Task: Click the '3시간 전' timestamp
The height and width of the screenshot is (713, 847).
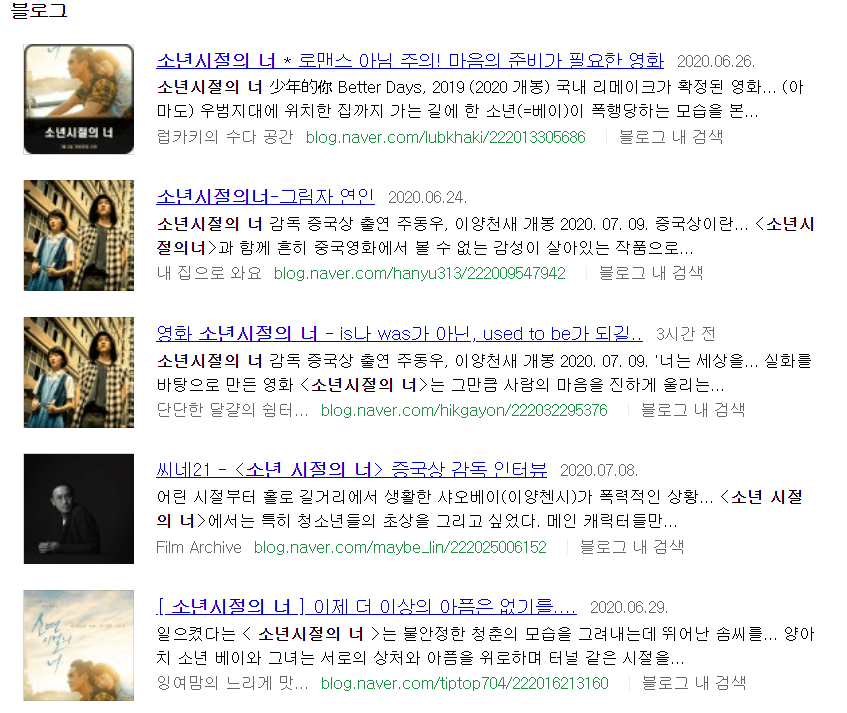Action: point(685,334)
